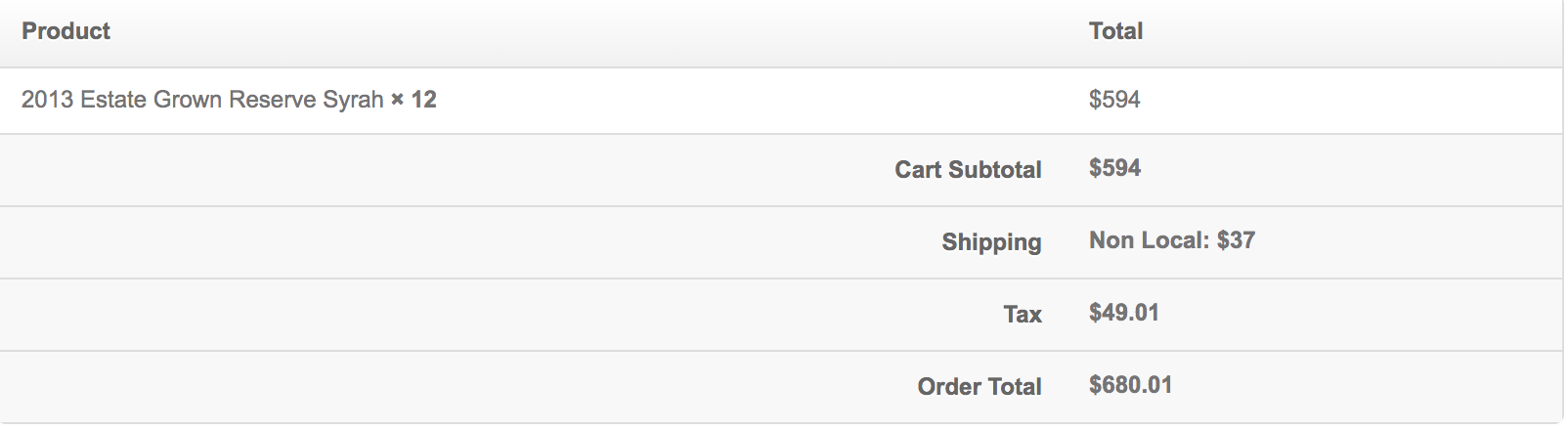Click the word Syrah in product name

point(353,100)
